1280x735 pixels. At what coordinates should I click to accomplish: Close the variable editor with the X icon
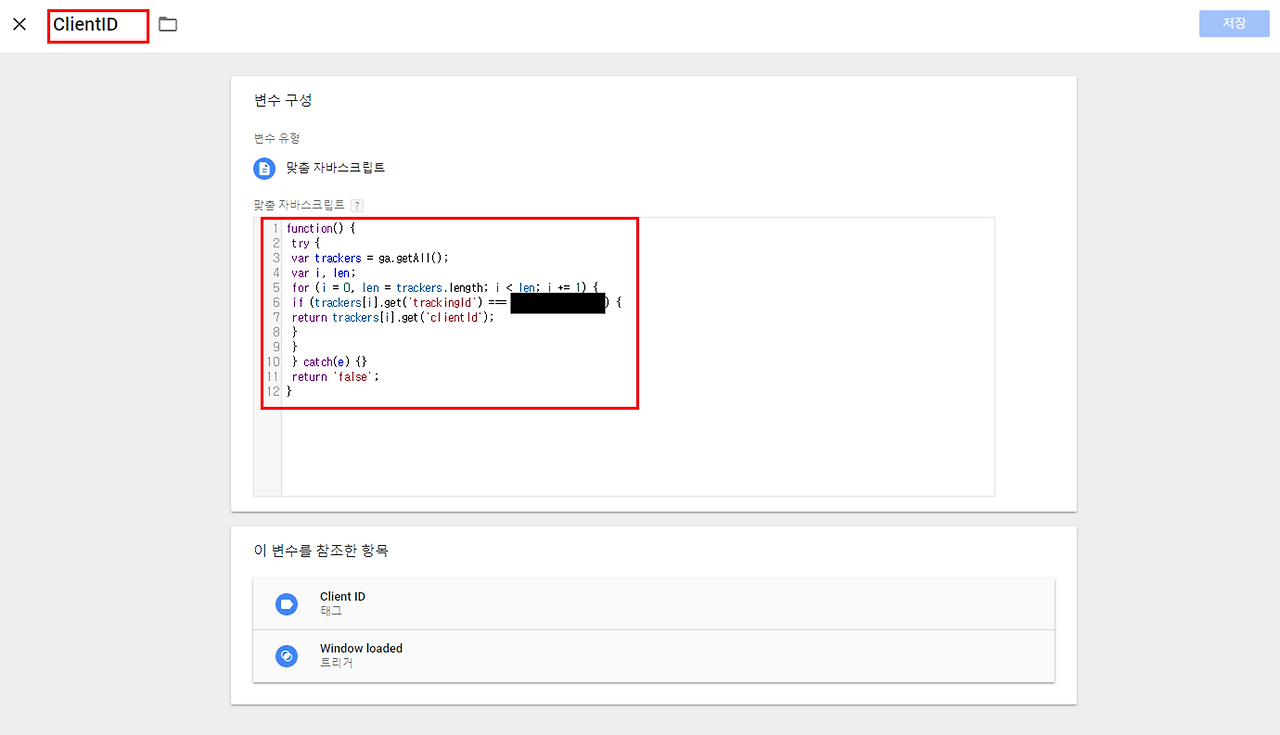(x=19, y=24)
